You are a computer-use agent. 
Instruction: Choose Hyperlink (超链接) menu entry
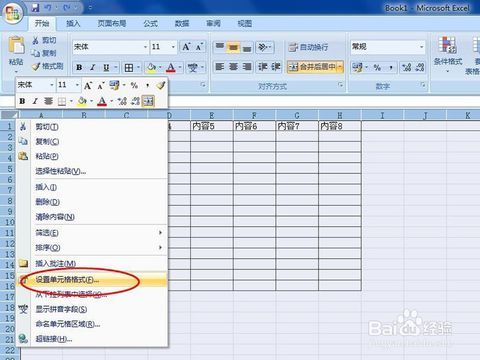(x=92, y=339)
